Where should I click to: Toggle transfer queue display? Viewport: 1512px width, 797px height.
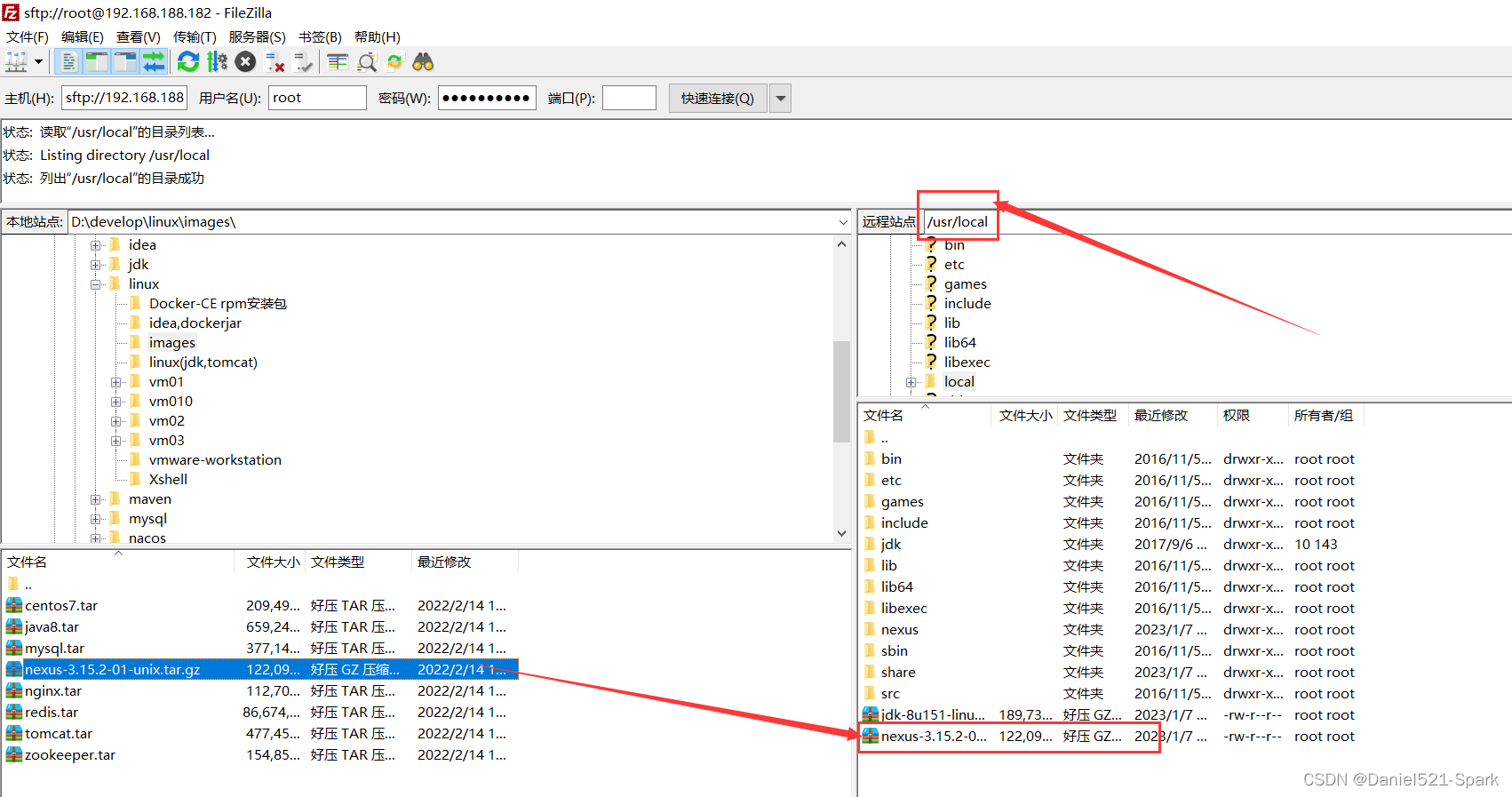(154, 62)
